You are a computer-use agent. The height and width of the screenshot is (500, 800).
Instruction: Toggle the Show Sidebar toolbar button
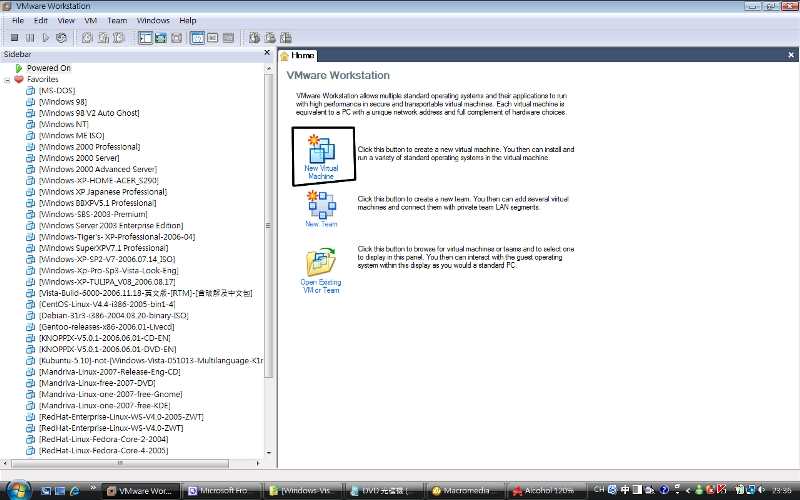pyautogui.click(x=145, y=38)
